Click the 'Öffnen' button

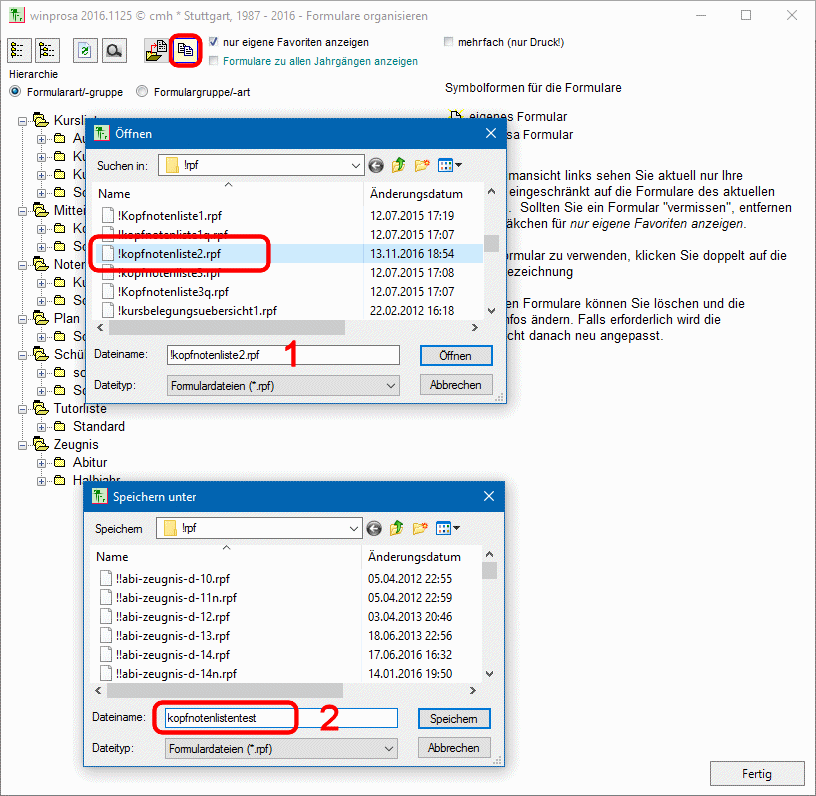coord(455,356)
